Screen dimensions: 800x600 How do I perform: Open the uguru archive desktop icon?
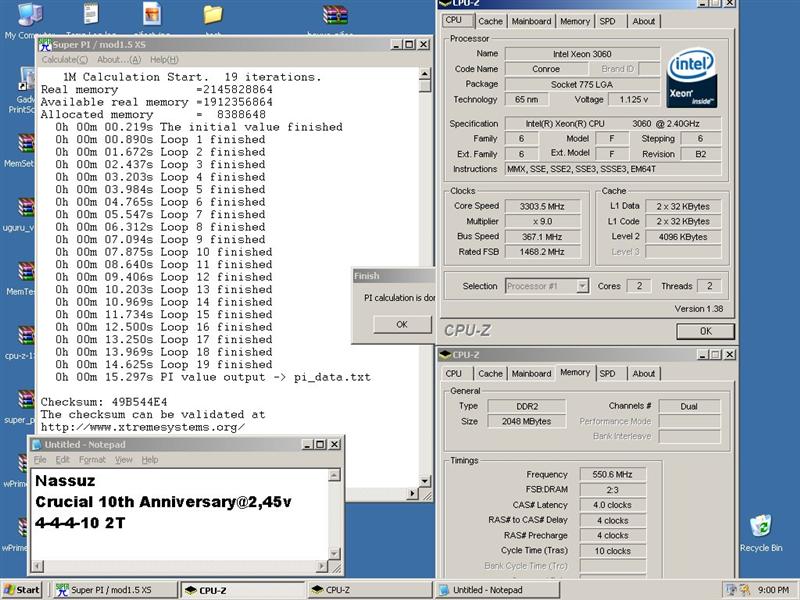[24, 208]
